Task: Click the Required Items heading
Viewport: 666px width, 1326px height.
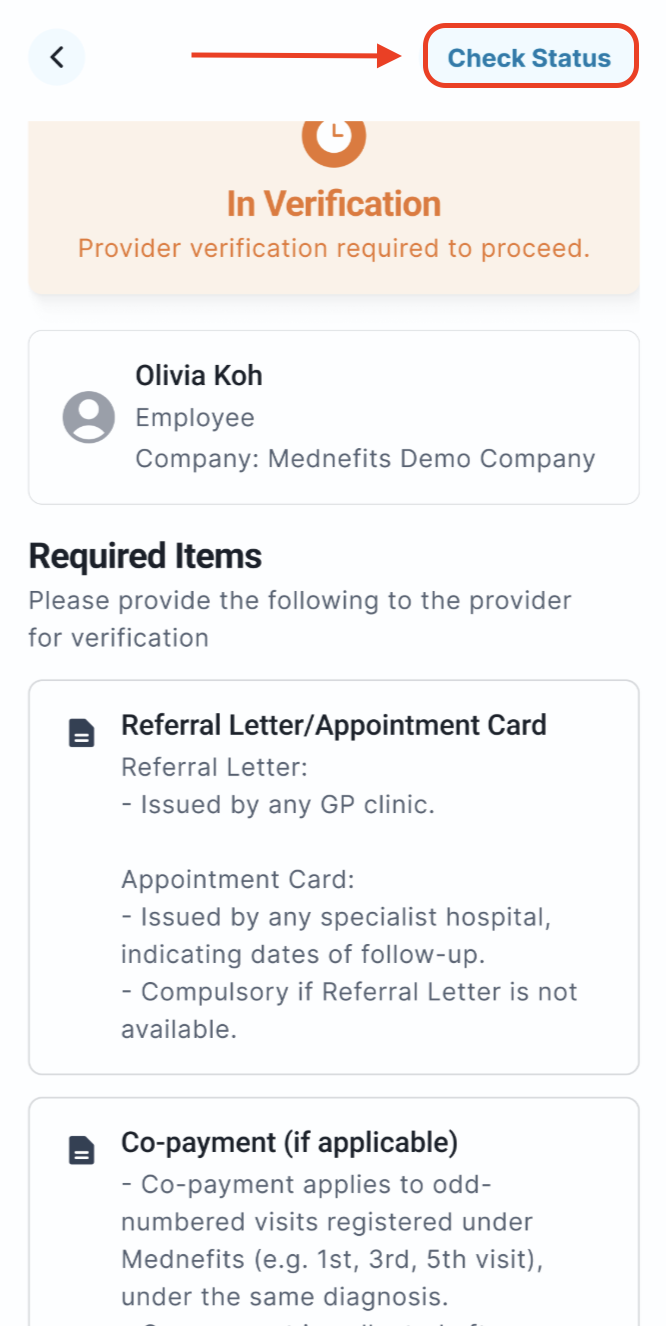Action: click(x=145, y=556)
